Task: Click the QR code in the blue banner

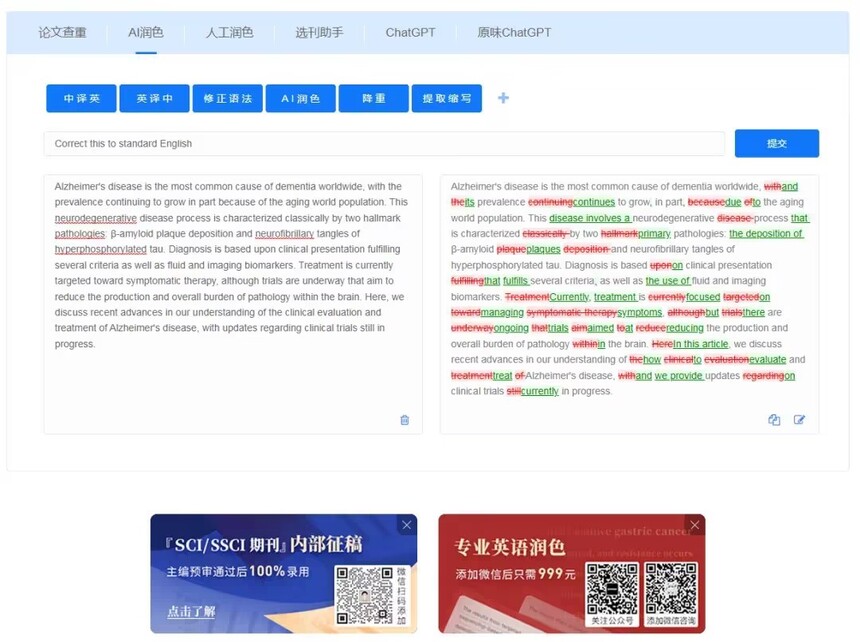Action: (x=365, y=595)
